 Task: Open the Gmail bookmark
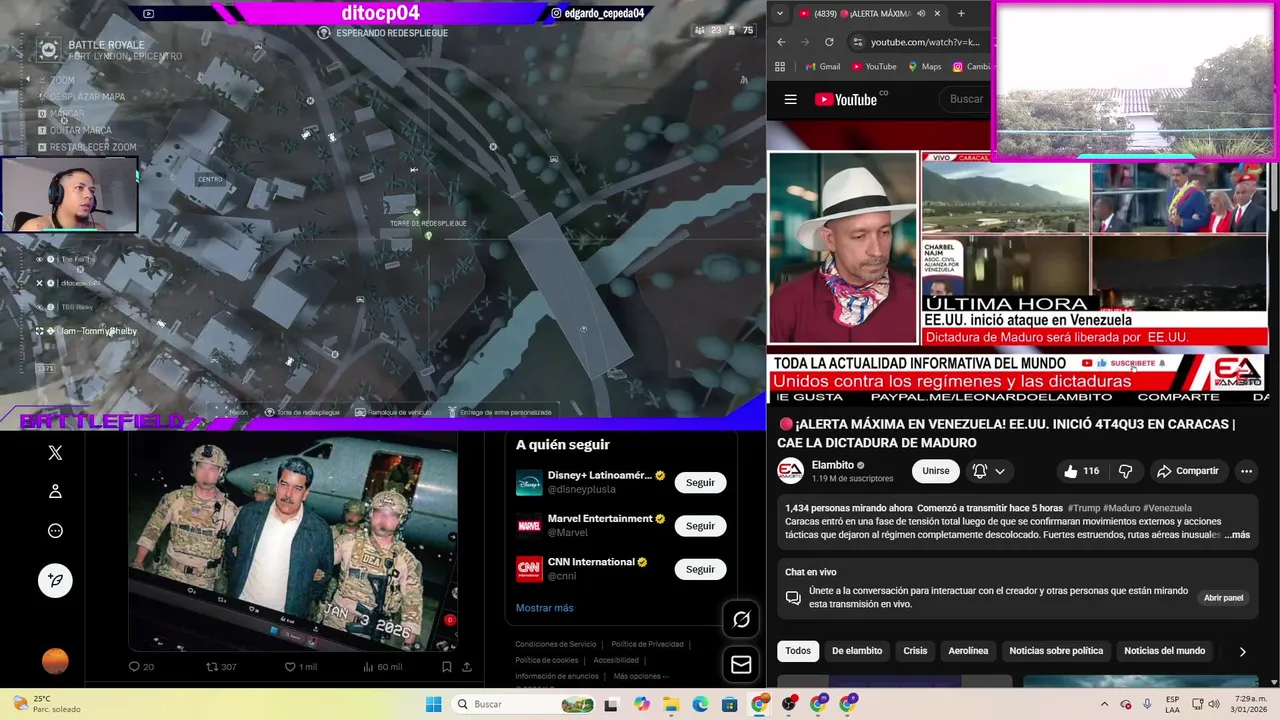(823, 67)
